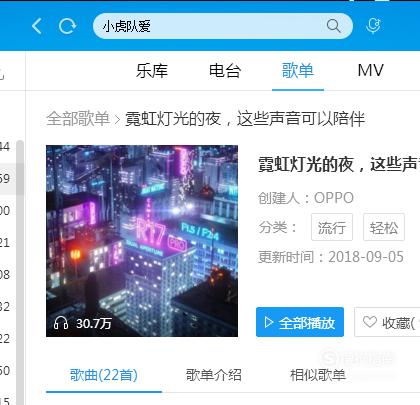Select the 歌单 tab
This screenshot has height=405, width=420.
pos(298,71)
